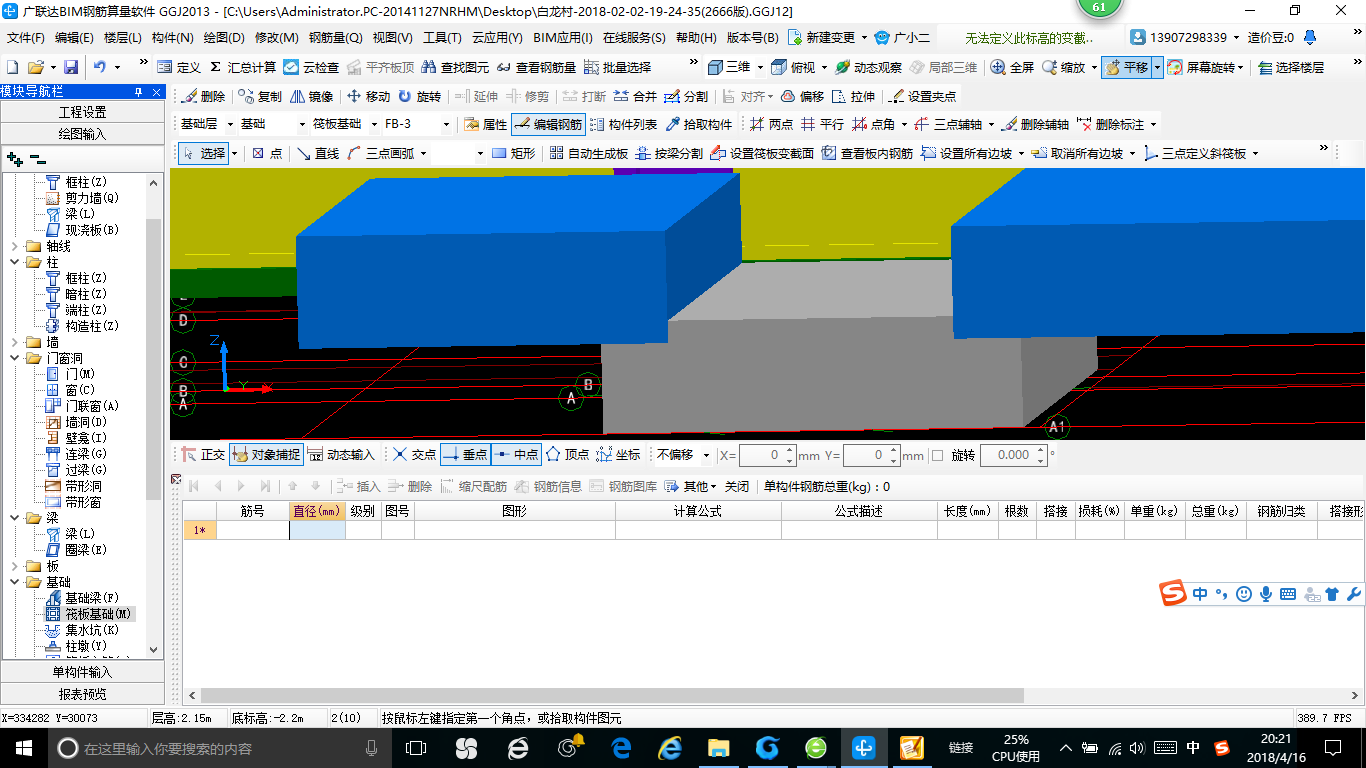This screenshot has width=1366, height=768.
Task: Toggle 动态输入 dynamic input
Action: click(x=340, y=454)
